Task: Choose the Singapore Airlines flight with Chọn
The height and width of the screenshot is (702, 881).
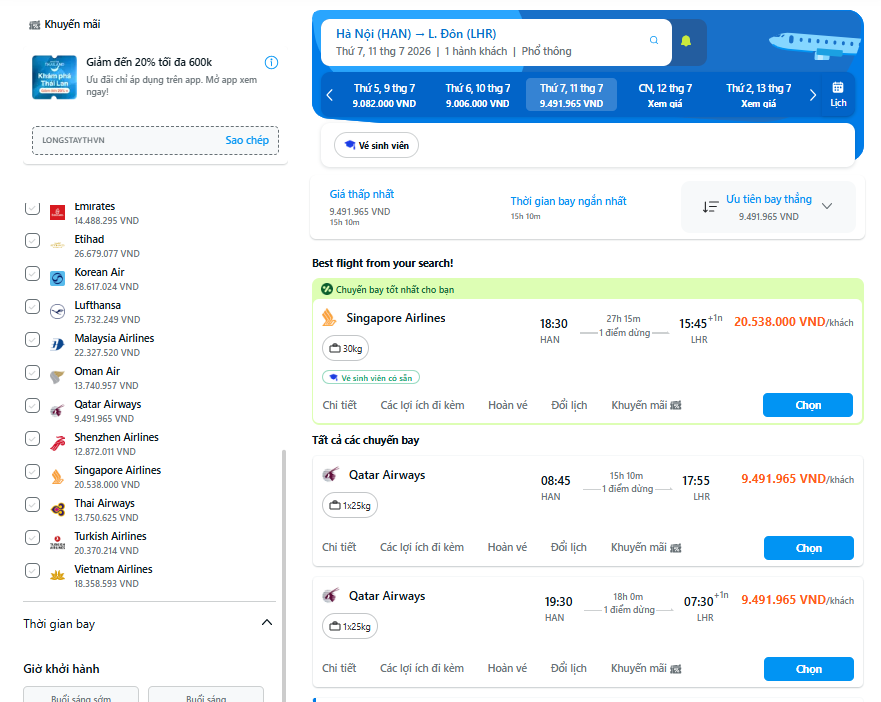Action: tap(807, 405)
